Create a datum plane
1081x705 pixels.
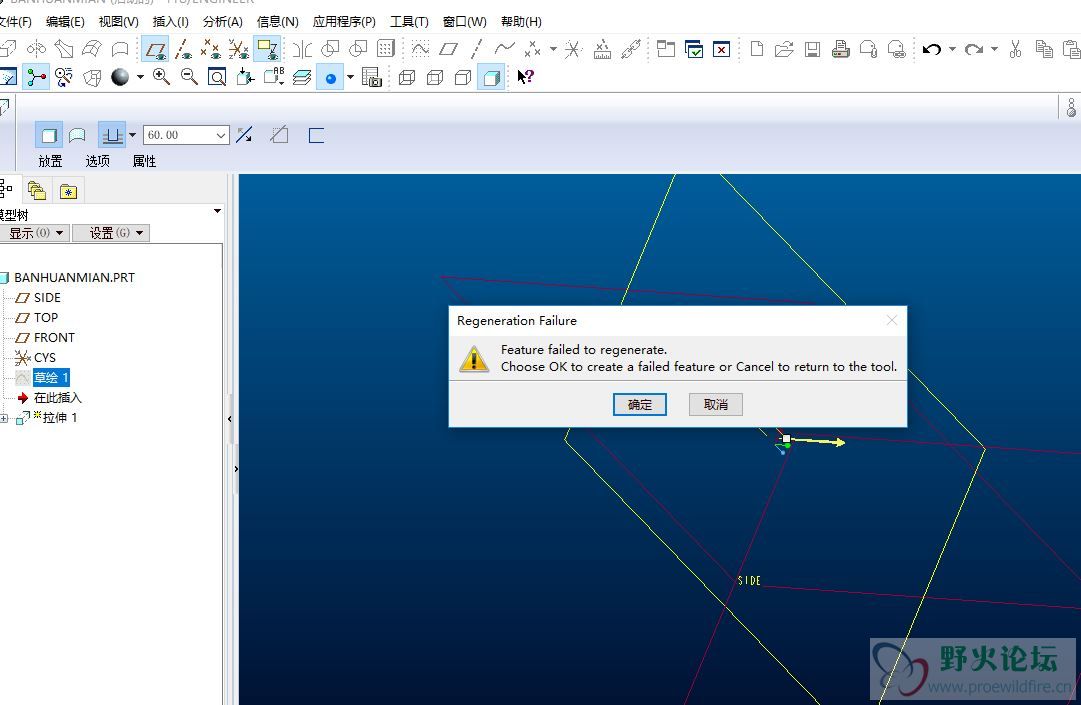coord(448,49)
